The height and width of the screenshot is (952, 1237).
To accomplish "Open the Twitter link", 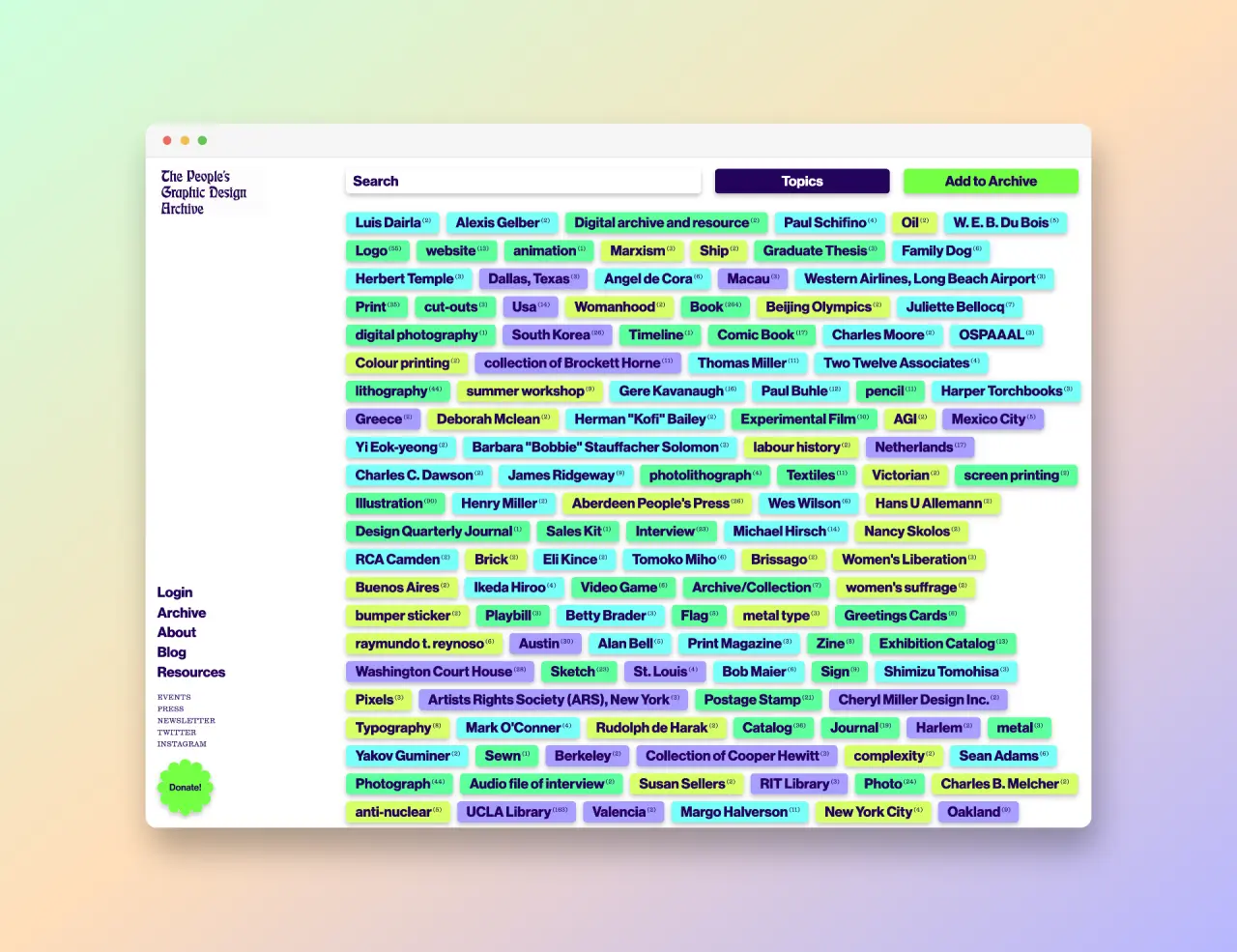I will click(x=177, y=732).
